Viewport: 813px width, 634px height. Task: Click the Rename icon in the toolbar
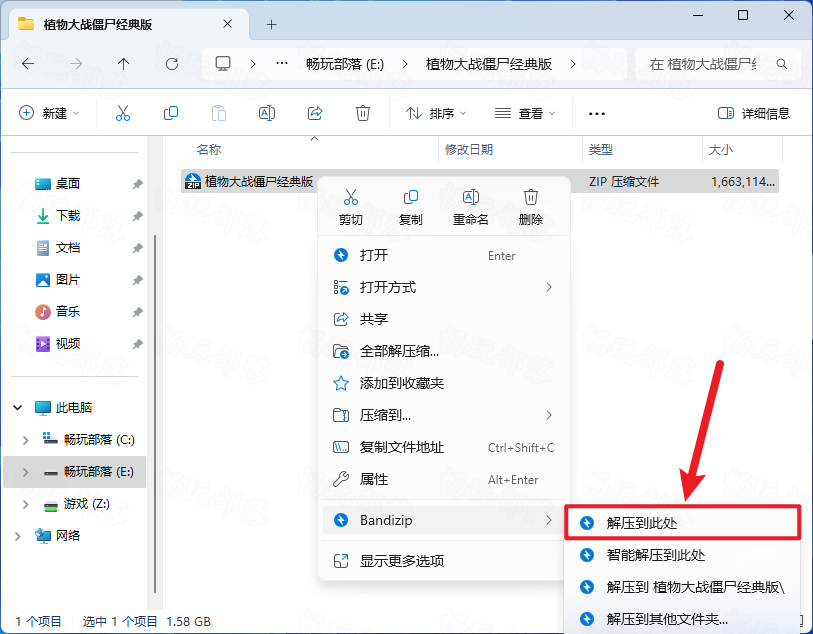[267, 113]
